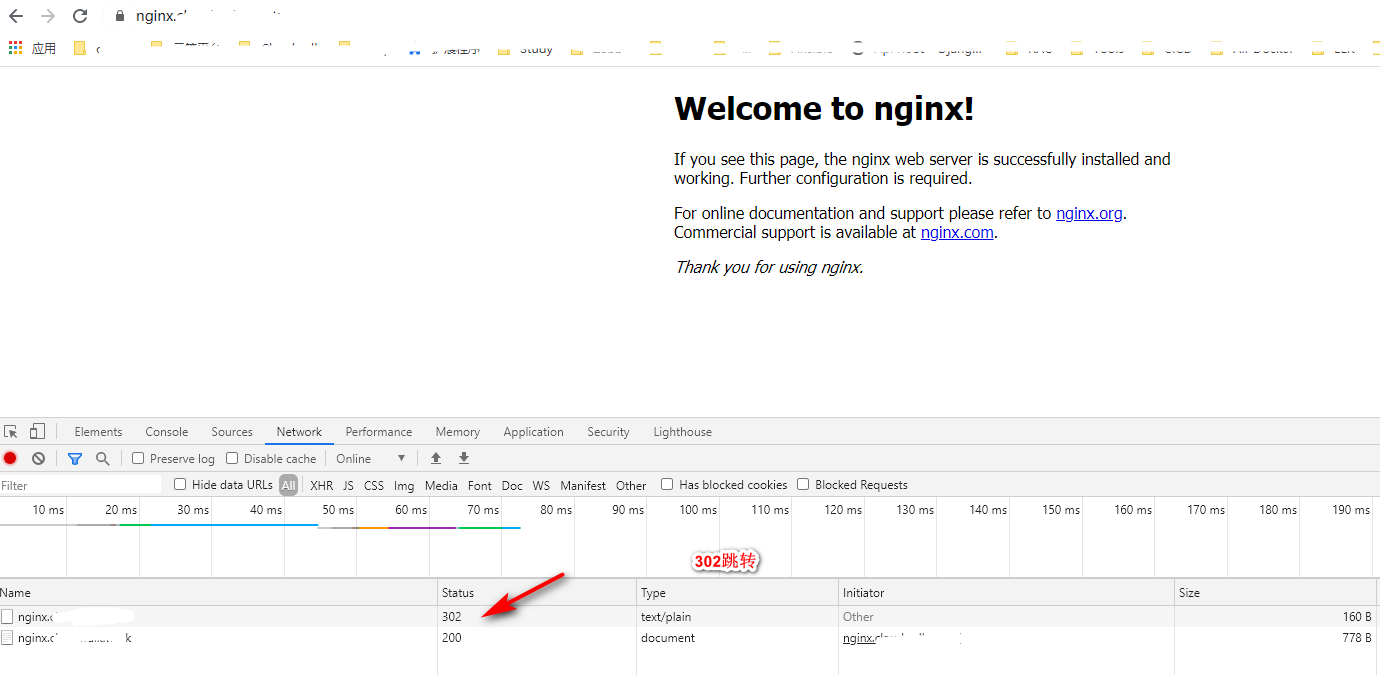This screenshot has width=1380, height=675.
Task: Open the 应用 apps shortcut
Action: pos(32,48)
